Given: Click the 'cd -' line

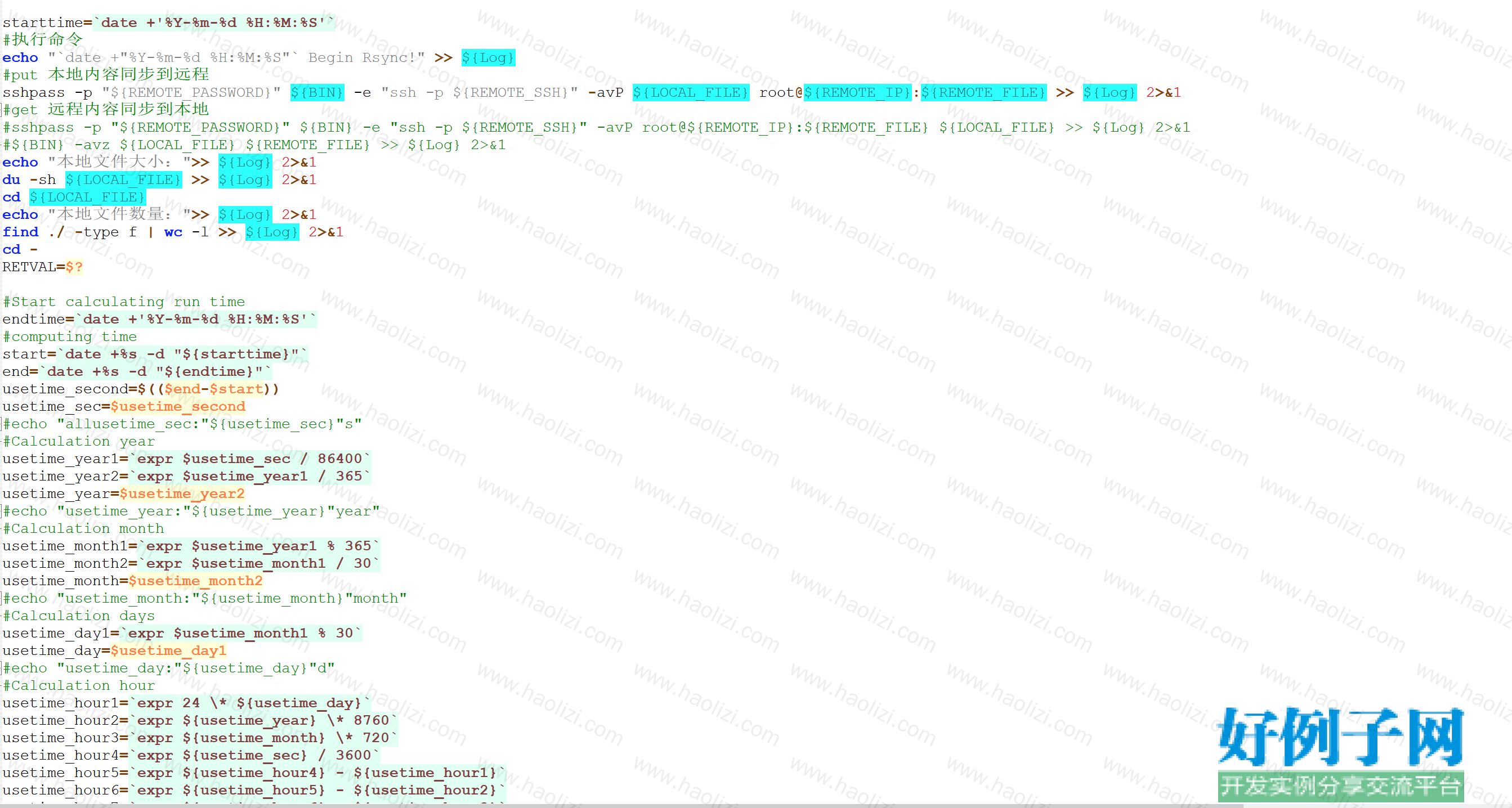Looking at the screenshot, I should [x=20, y=249].
